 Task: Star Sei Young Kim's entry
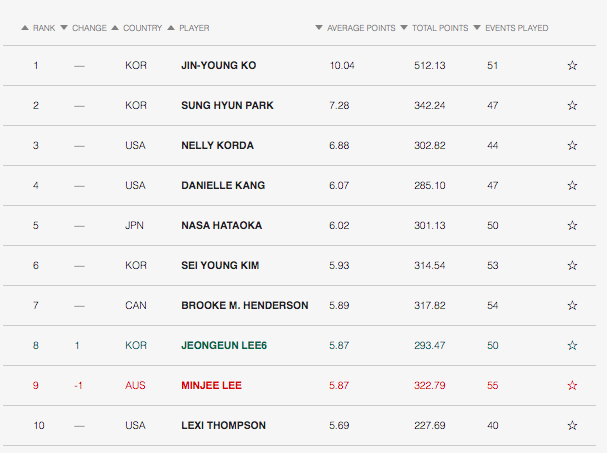(x=572, y=266)
